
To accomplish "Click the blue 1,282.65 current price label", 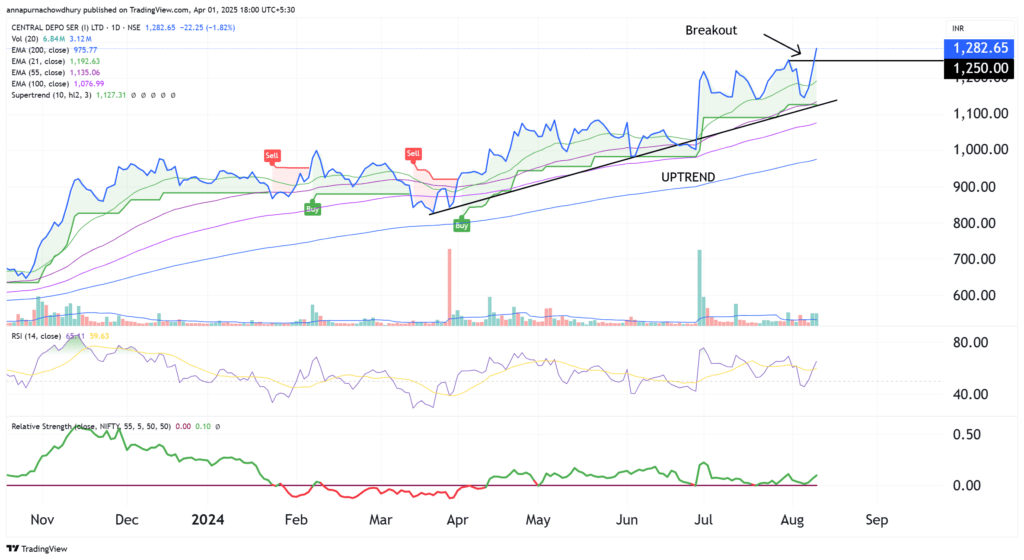I will tap(983, 48).
